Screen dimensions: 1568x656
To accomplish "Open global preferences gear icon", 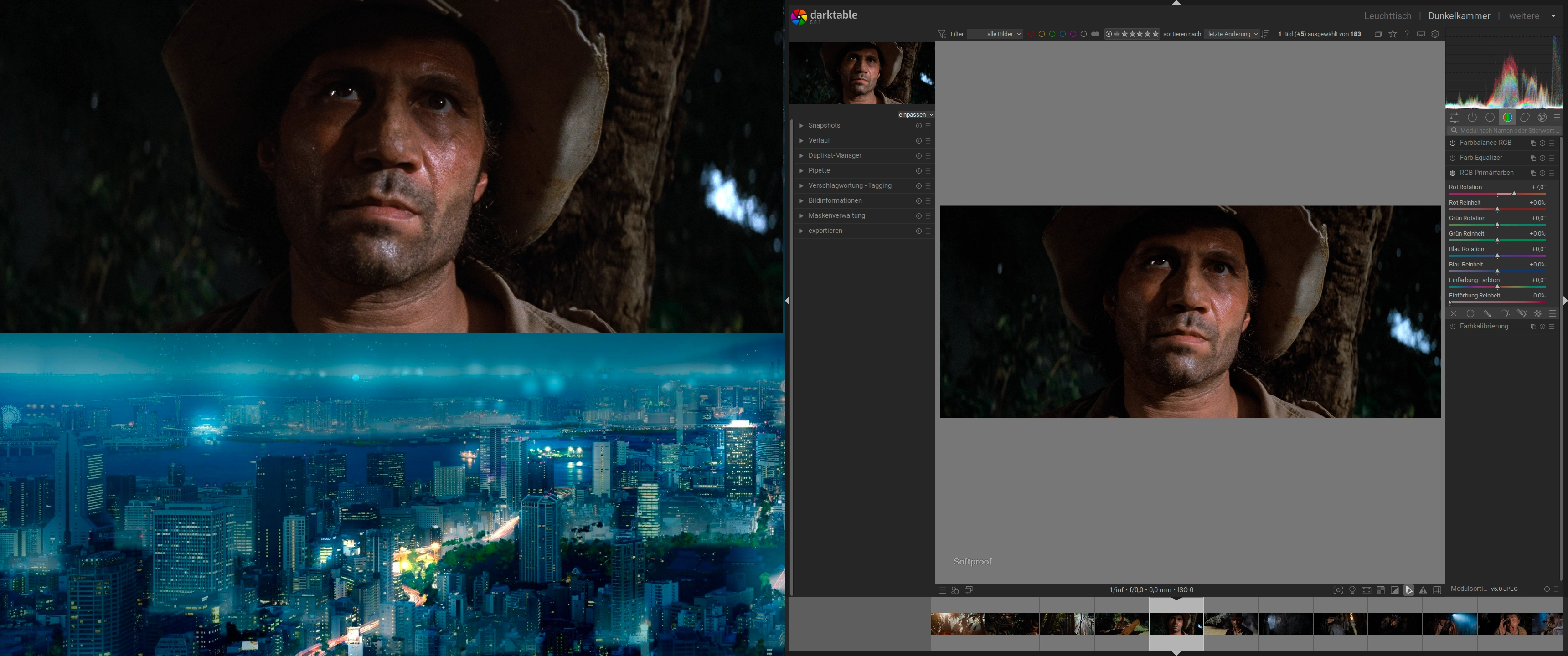I will point(1435,34).
